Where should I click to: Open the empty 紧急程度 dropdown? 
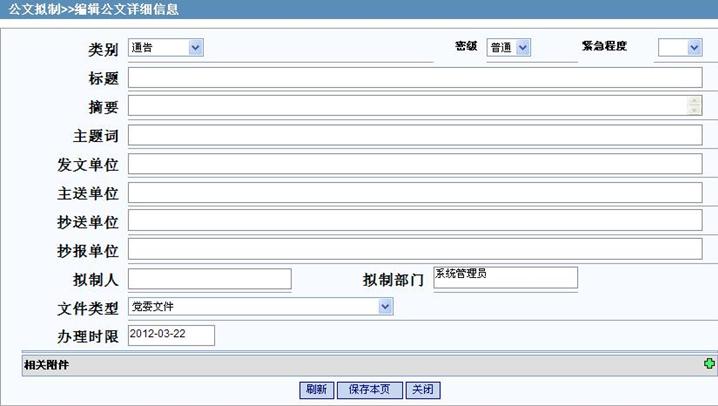coord(679,47)
